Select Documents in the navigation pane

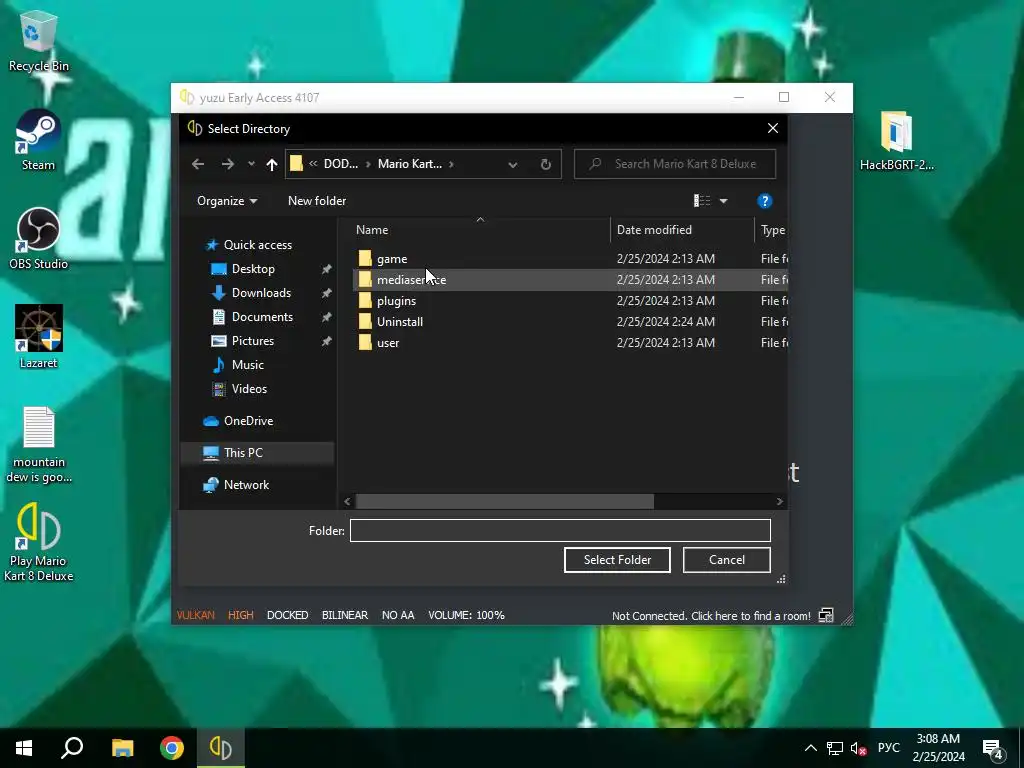[262, 317]
